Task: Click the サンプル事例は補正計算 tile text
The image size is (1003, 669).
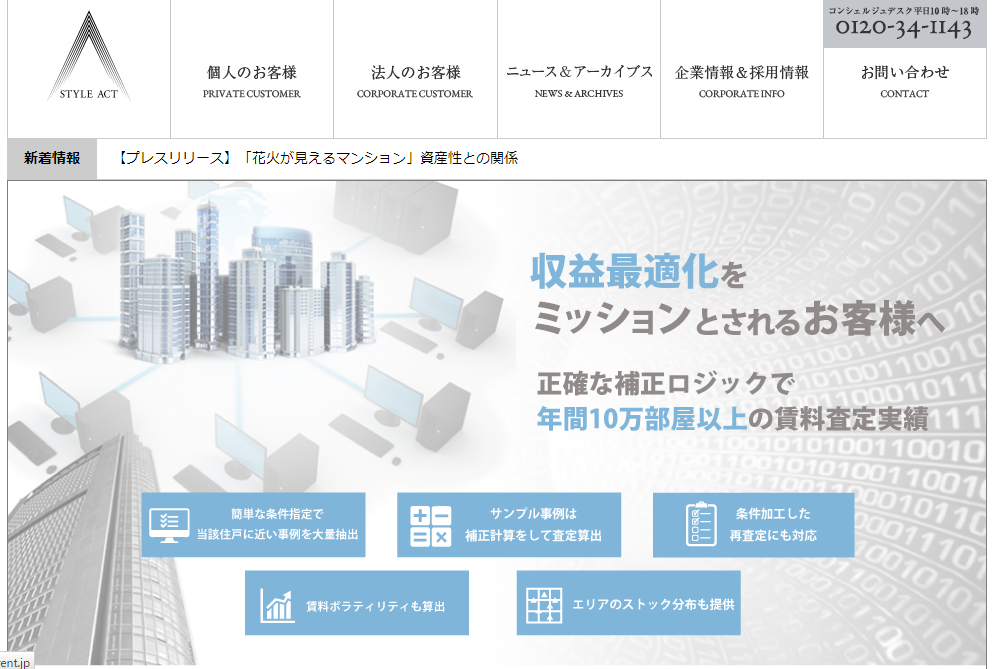Action: click(533, 524)
